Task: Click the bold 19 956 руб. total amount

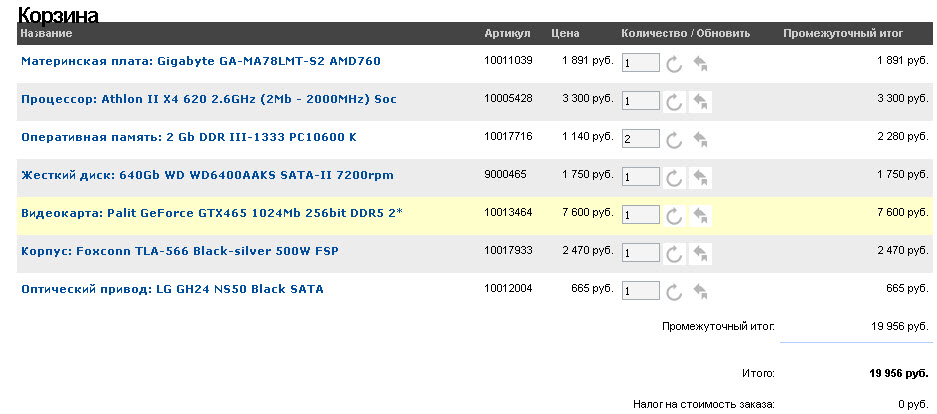Action: [899, 374]
